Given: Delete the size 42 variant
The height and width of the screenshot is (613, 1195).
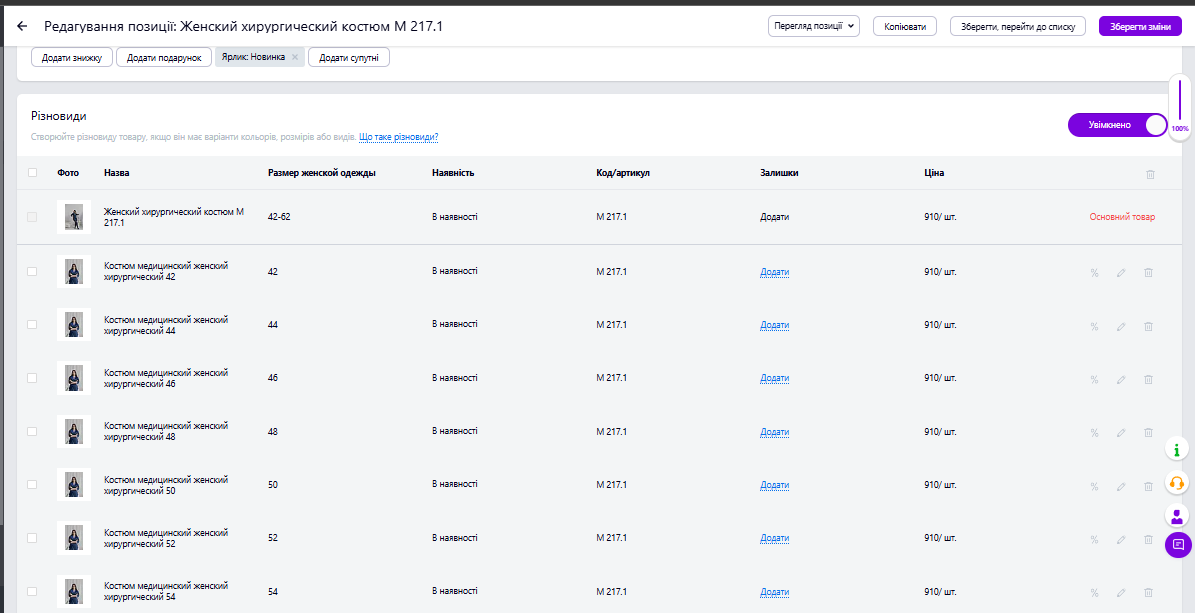Looking at the screenshot, I should tap(1148, 272).
